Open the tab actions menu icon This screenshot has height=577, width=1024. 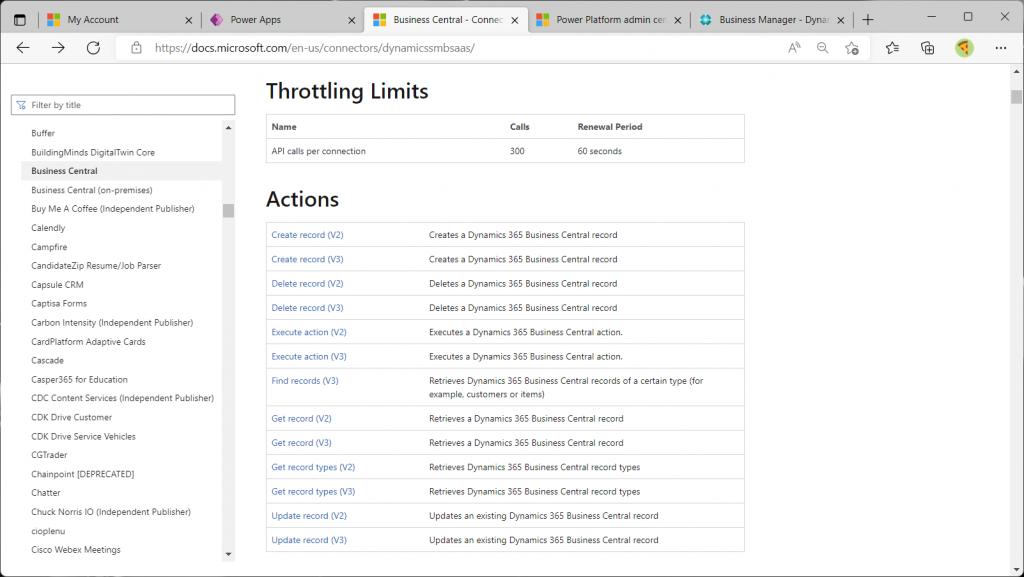[20, 20]
